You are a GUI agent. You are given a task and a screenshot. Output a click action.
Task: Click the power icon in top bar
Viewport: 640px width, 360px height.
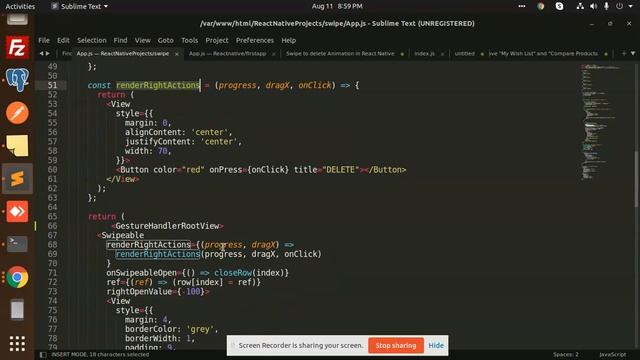(620, 6)
